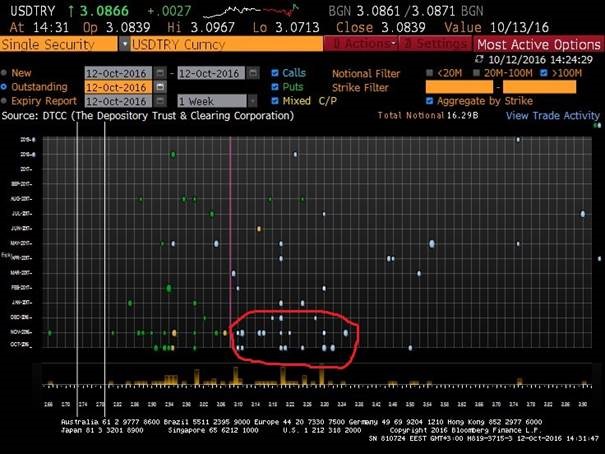
Task: Select the New radio button
Action: pyautogui.click(x=4, y=73)
